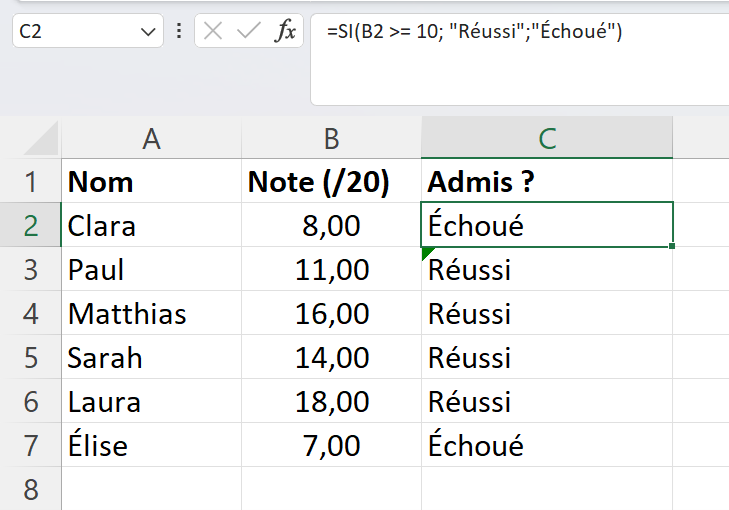The image size is (729, 510).
Task: Click the Select All corner triangle
Action: [41, 139]
